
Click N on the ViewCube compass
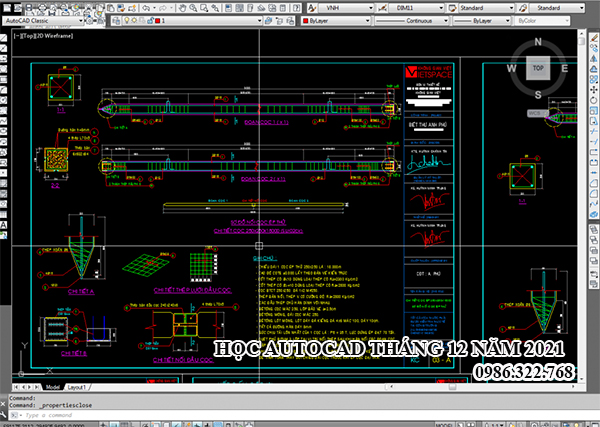(538, 42)
